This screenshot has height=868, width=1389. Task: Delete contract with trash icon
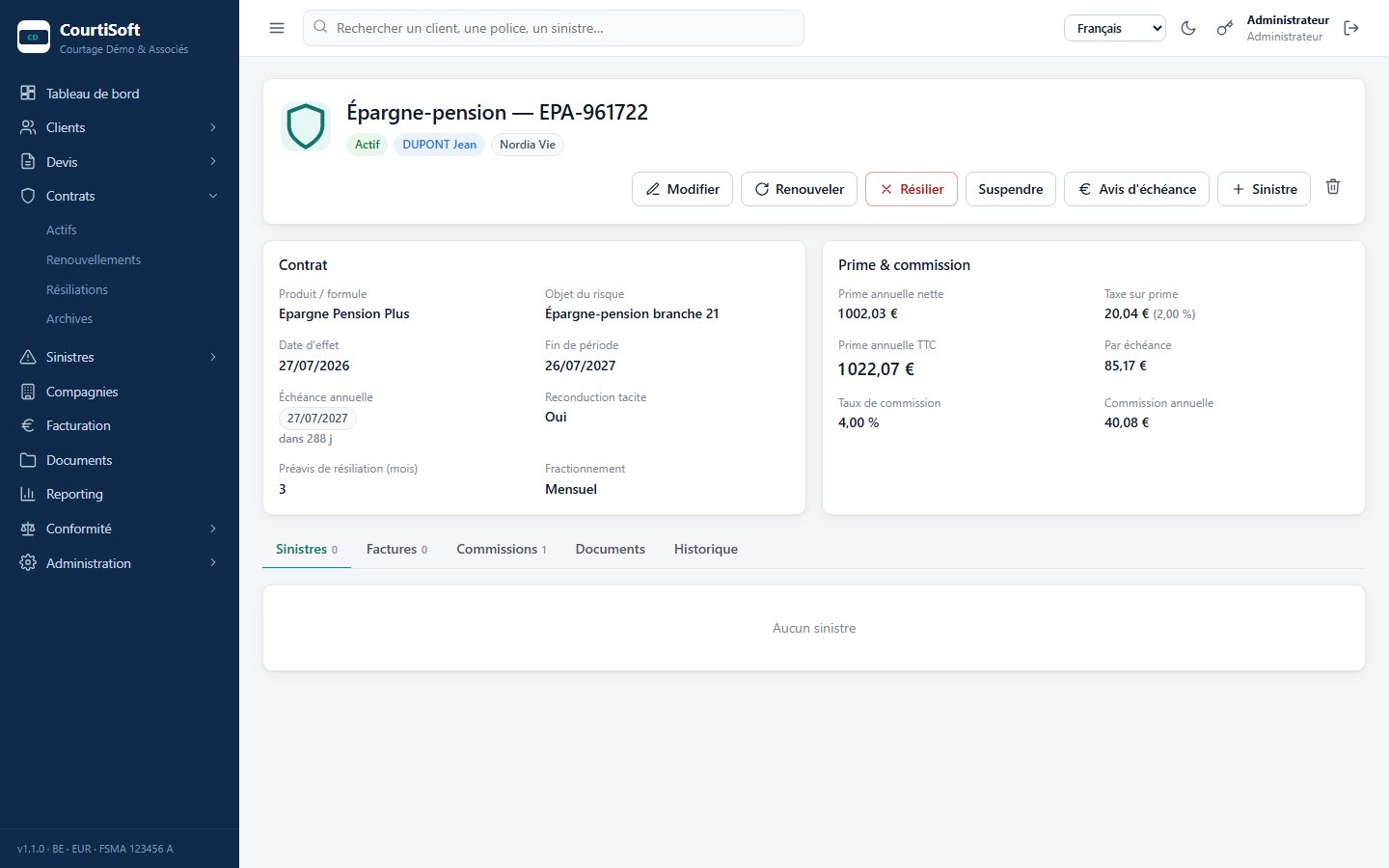(1333, 187)
